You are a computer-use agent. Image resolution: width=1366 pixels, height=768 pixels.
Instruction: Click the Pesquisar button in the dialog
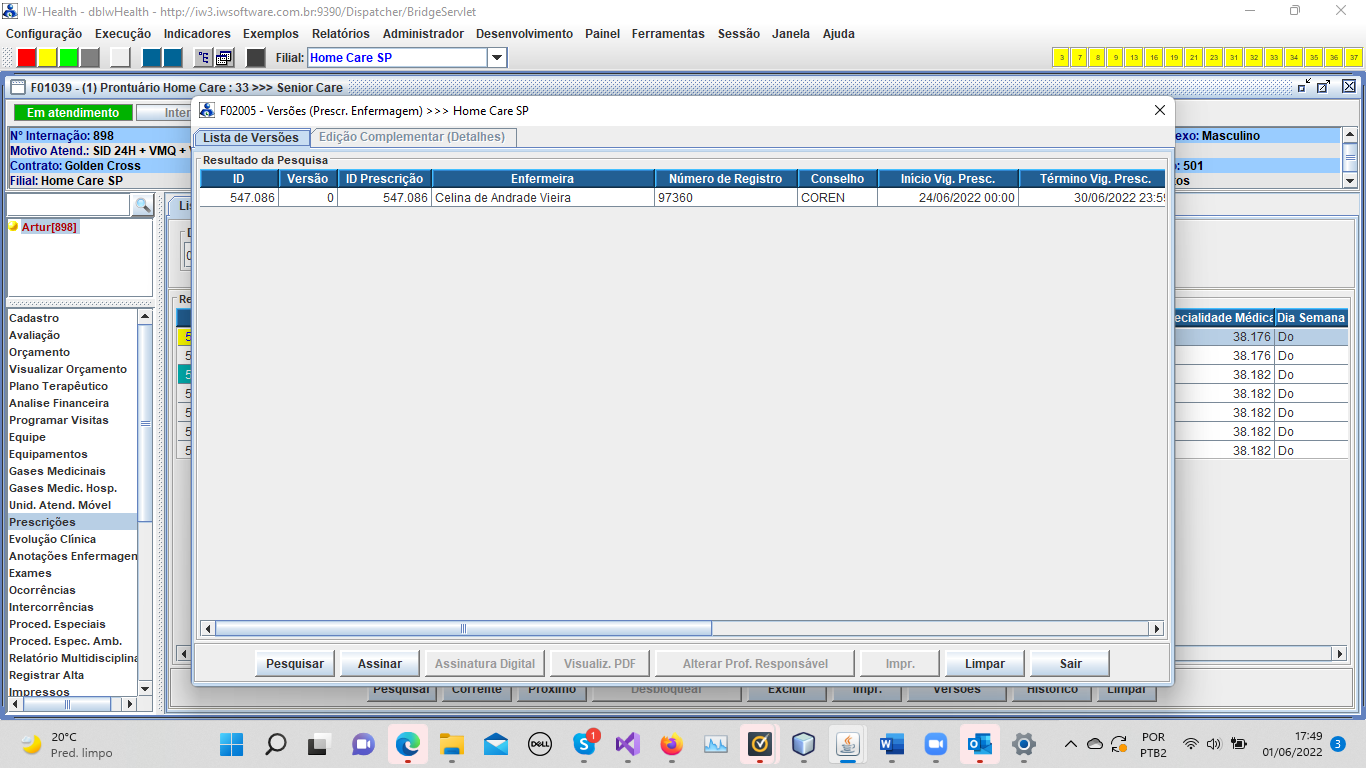pyautogui.click(x=295, y=664)
